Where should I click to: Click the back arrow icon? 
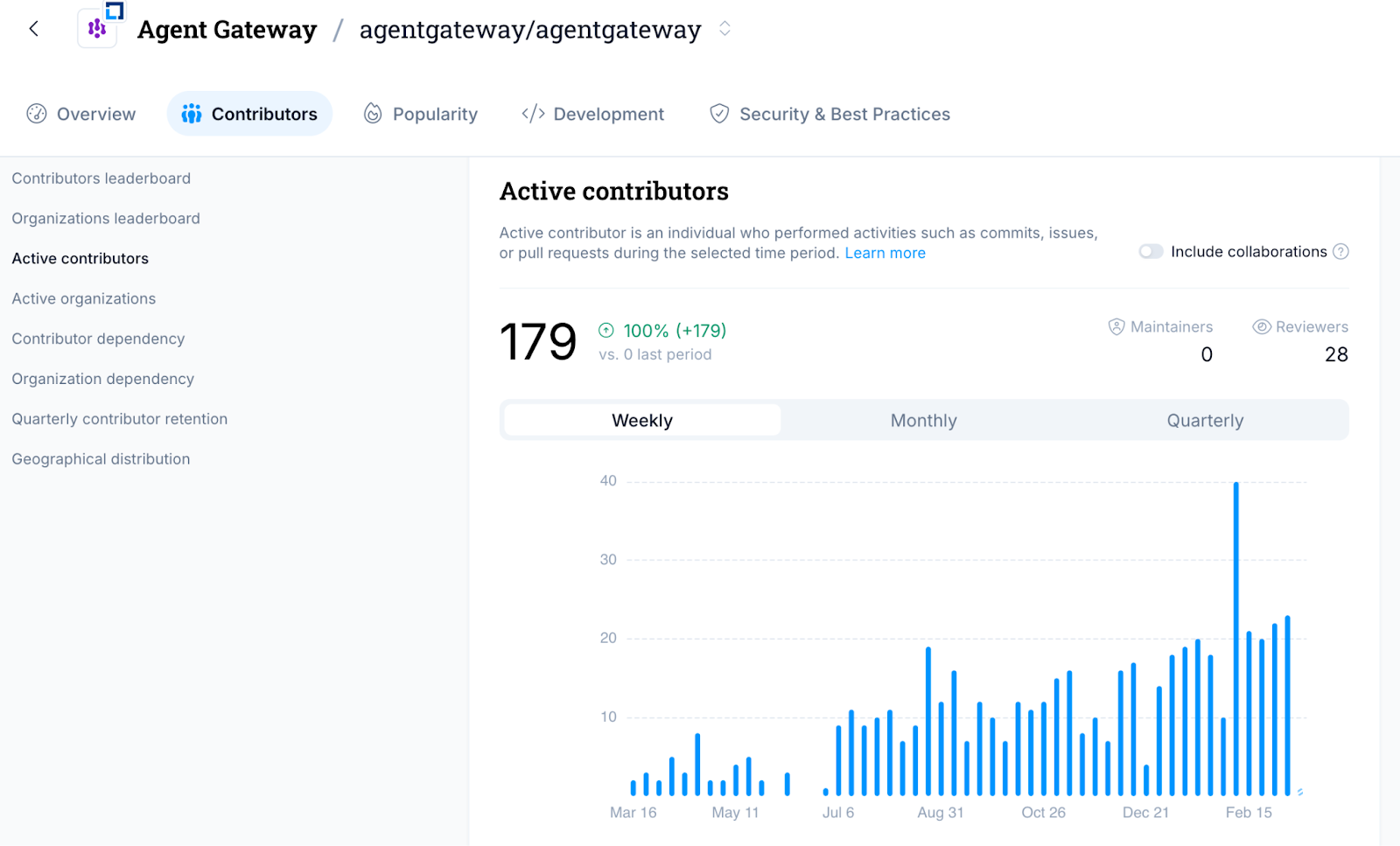pyautogui.click(x=33, y=29)
